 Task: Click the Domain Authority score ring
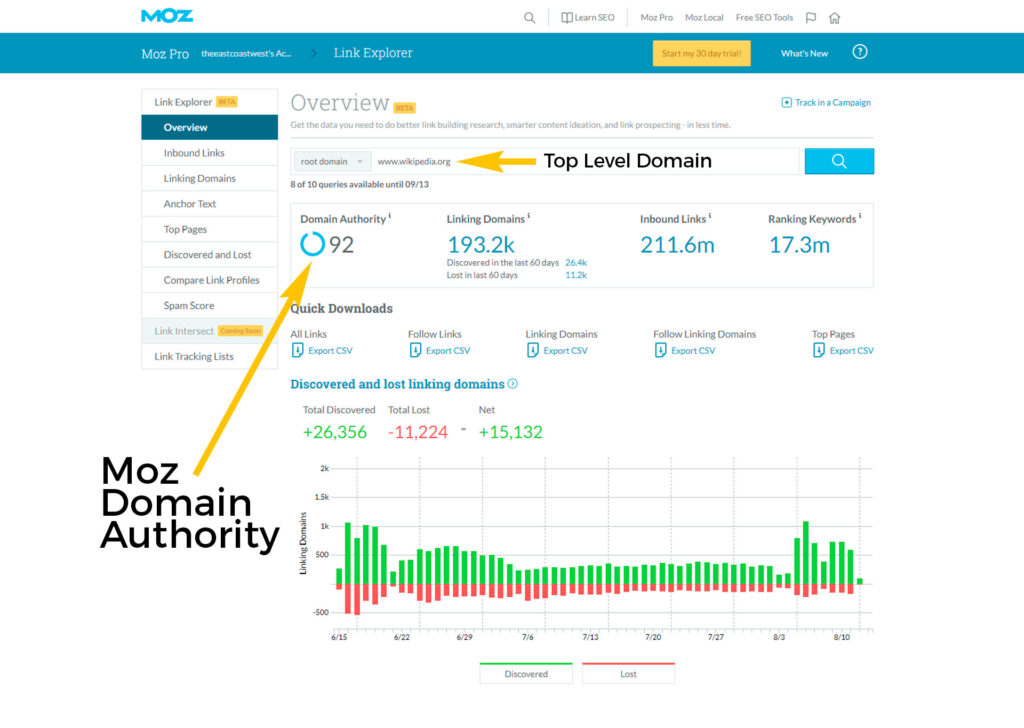tap(312, 244)
